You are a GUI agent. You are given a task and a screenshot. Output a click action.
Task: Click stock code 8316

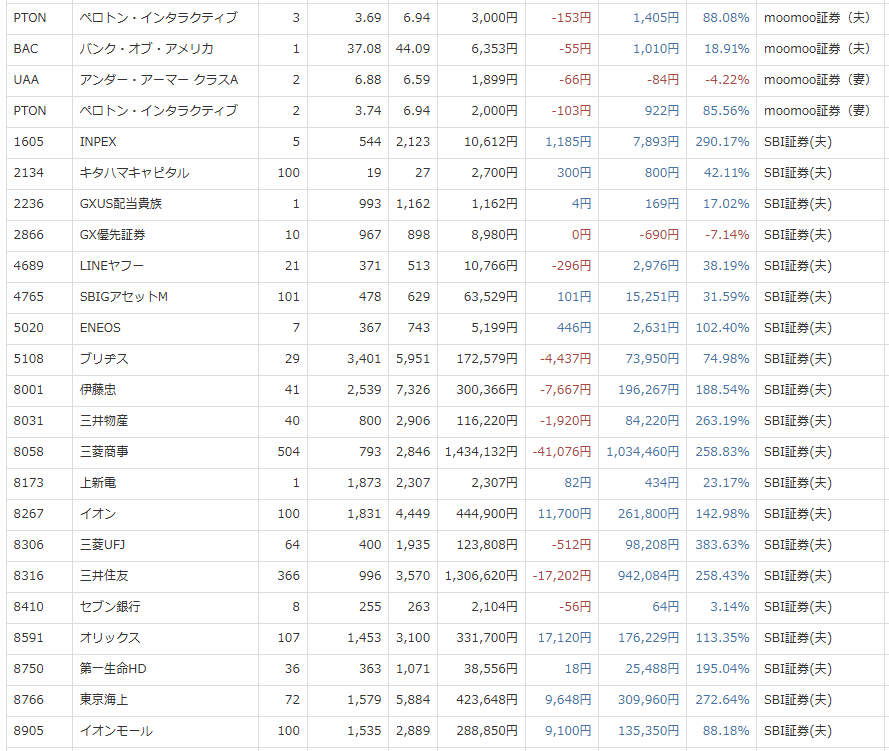coord(28,576)
